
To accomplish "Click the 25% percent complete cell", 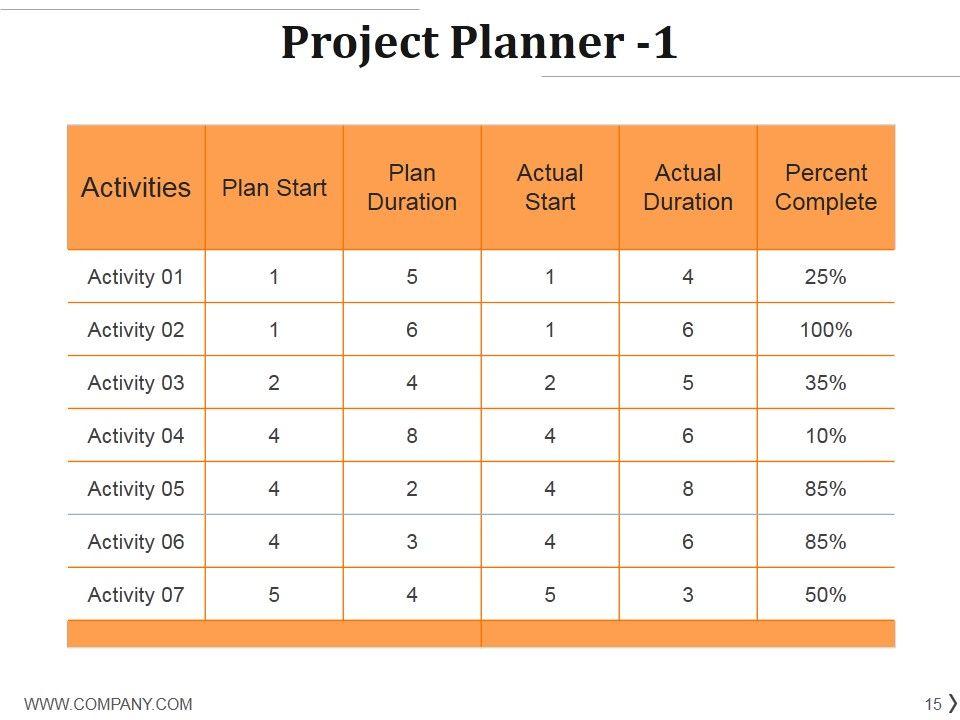I will (x=826, y=277).
